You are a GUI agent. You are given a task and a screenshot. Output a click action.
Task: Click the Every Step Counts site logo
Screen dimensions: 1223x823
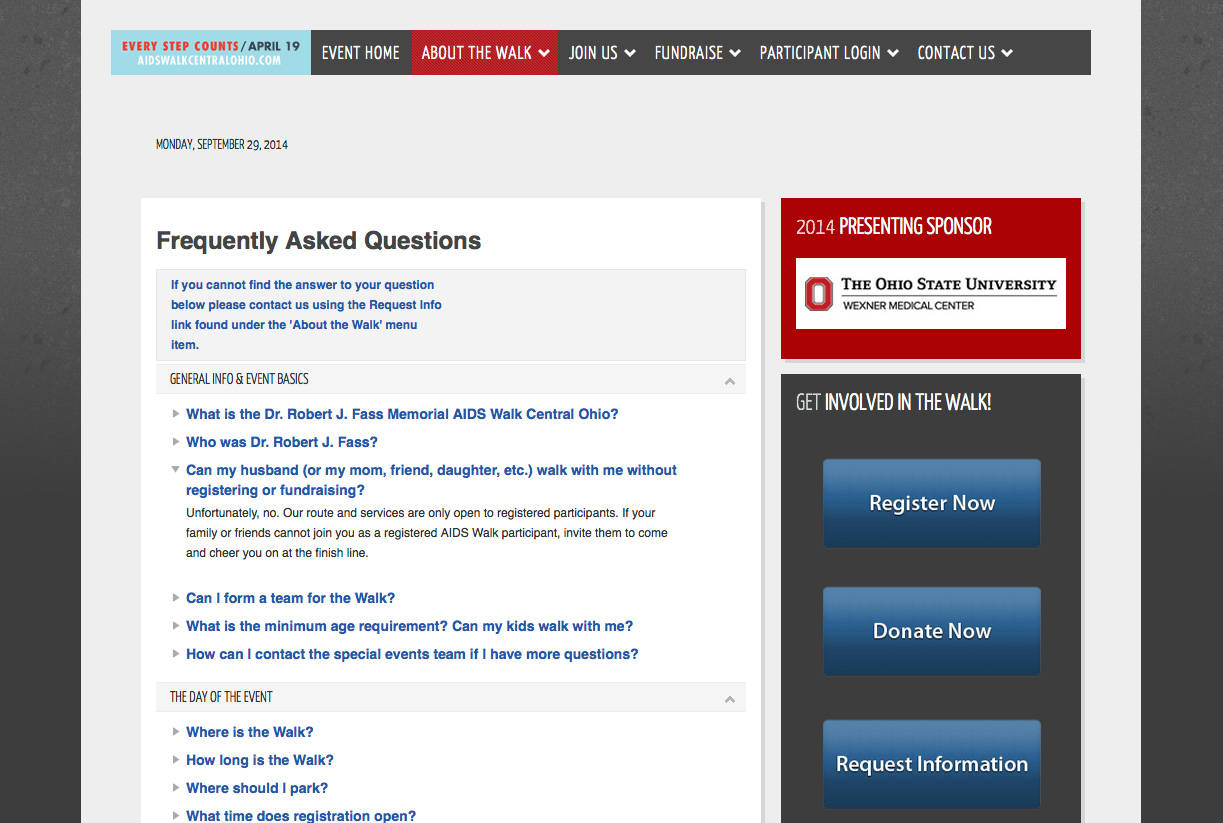[211, 53]
